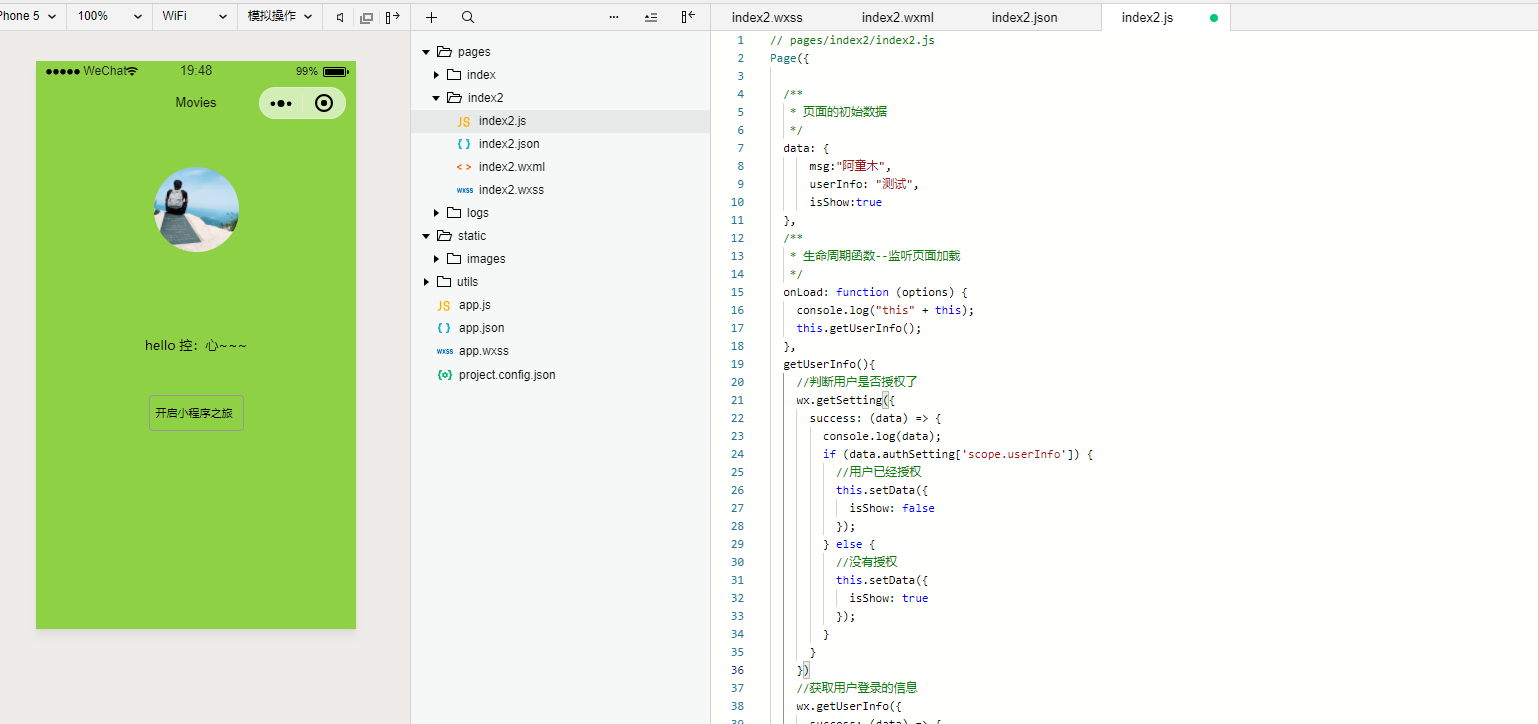The image size is (1538, 724).
Task: Collapse the index2 folder arrow
Action: (436, 98)
